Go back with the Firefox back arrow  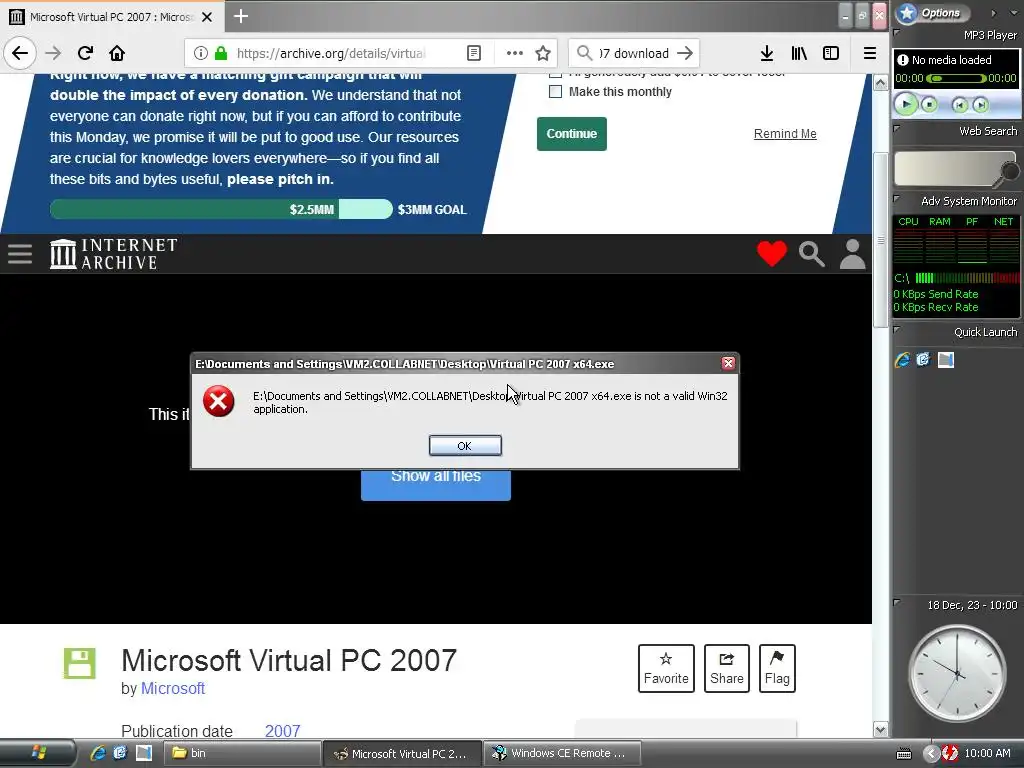[20, 53]
